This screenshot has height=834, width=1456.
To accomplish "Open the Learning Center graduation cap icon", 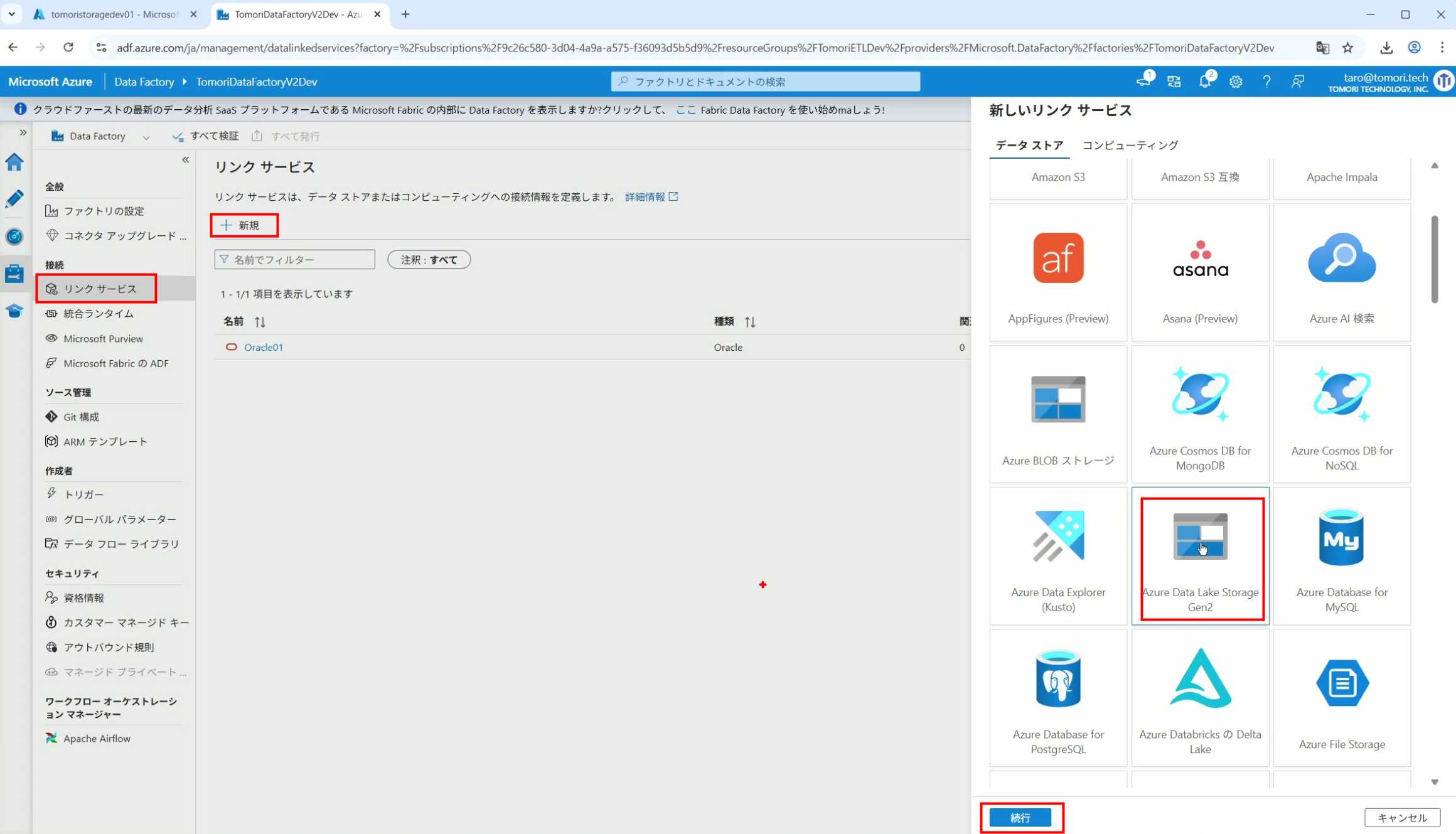I will [x=14, y=311].
